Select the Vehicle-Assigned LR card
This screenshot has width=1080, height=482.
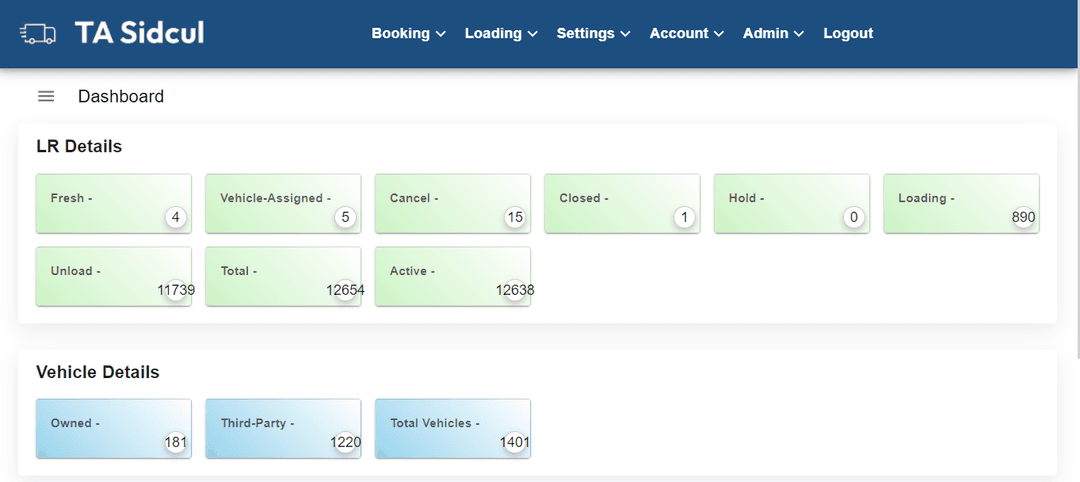283,204
